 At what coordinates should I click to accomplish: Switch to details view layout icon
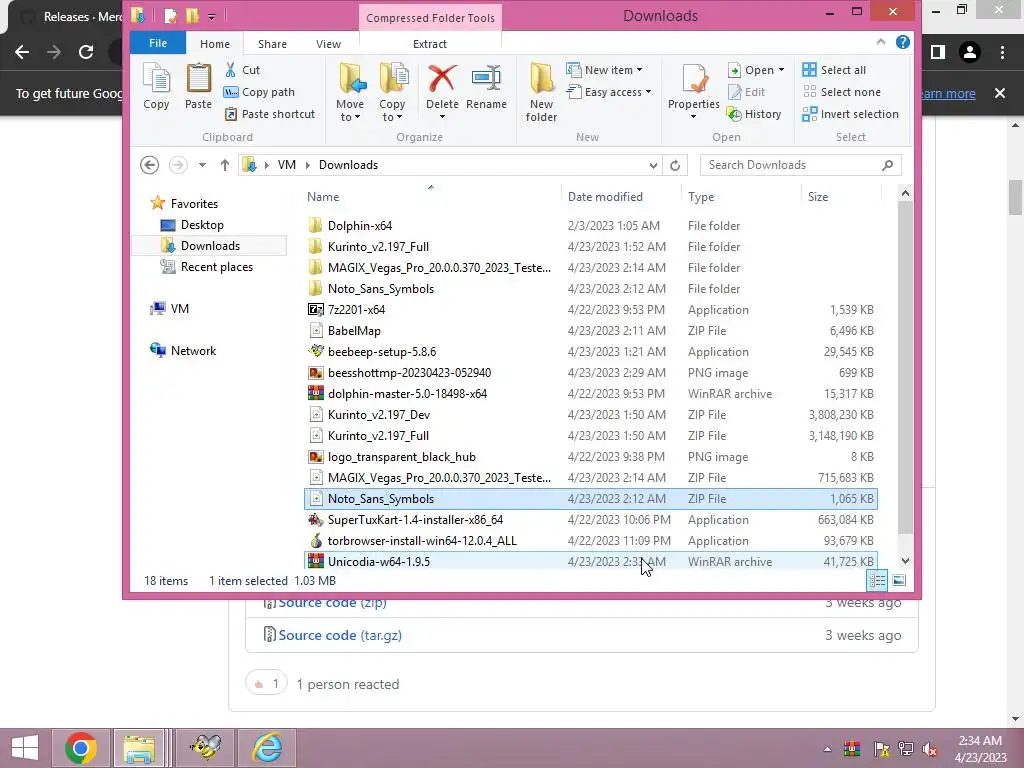click(877, 580)
